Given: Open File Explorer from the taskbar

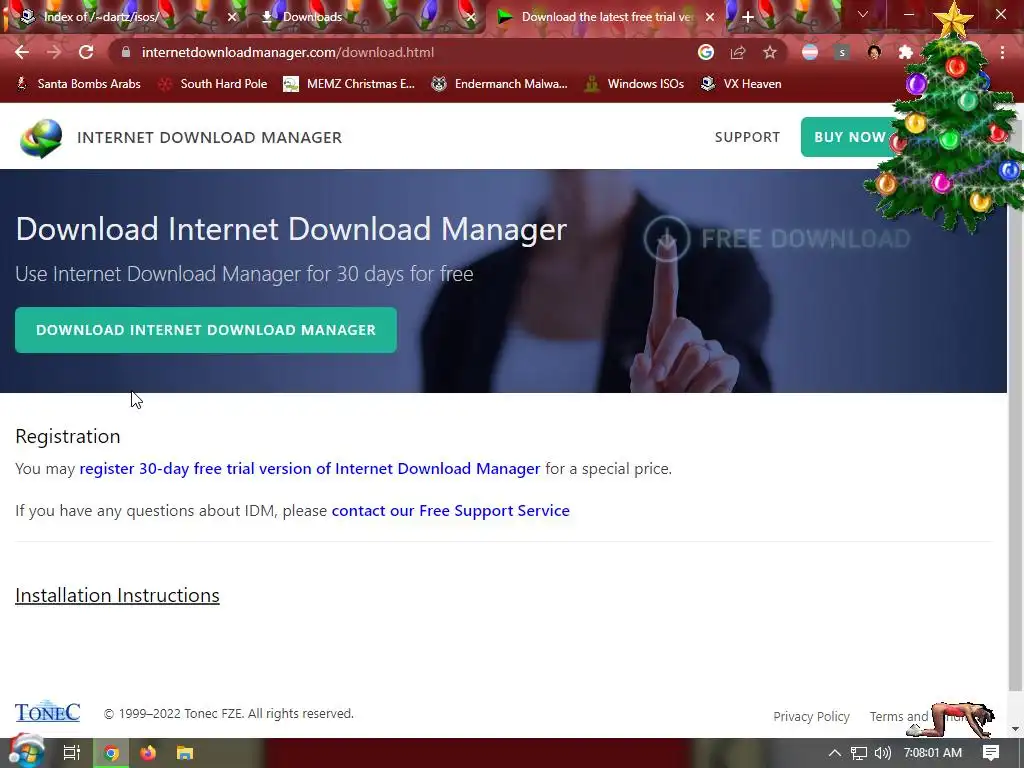Looking at the screenshot, I should pyautogui.click(x=185, y=753).
